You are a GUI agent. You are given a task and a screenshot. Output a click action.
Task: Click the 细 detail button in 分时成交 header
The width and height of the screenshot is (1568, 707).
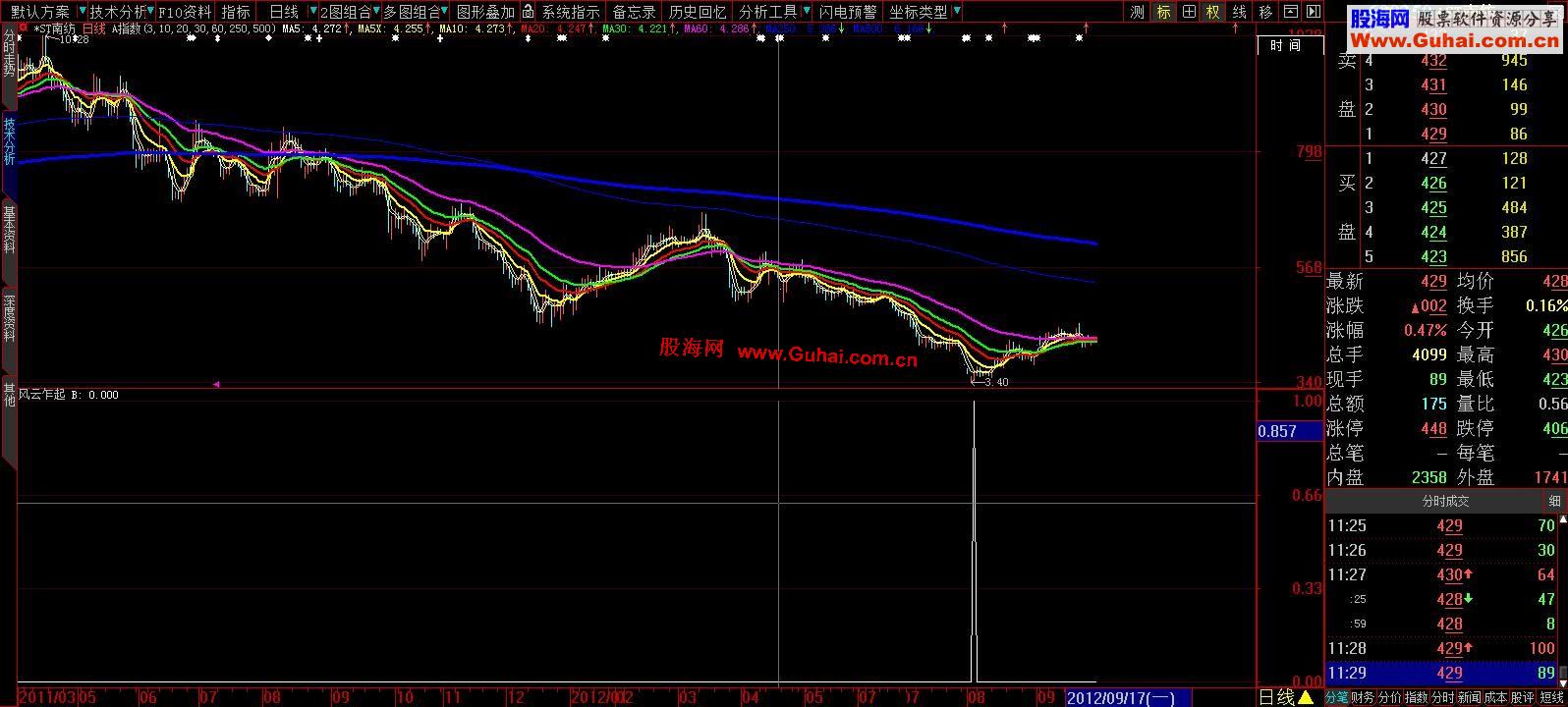coord(1555,501)
